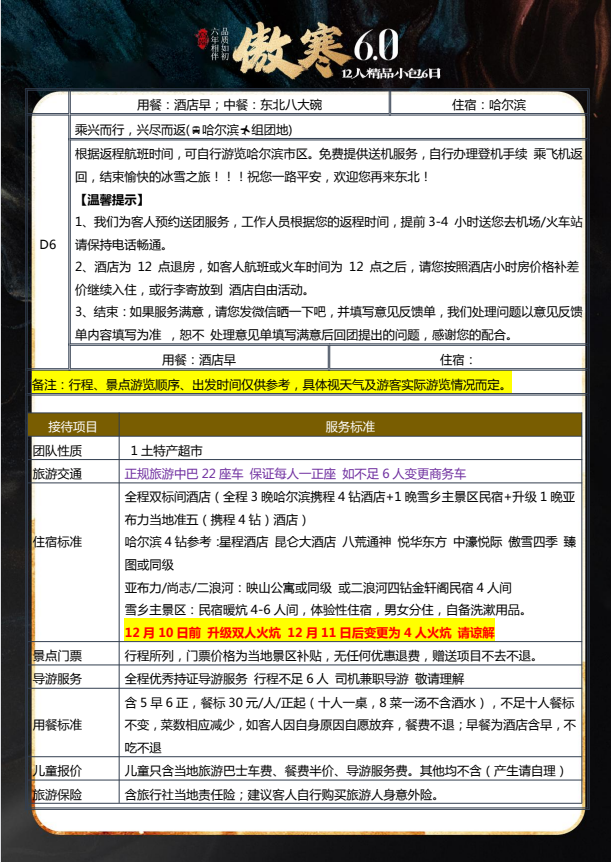Select purple text 正规旅游中巴 22 座车
Viewport: 611px width, 862px height.
click(184, 474)
